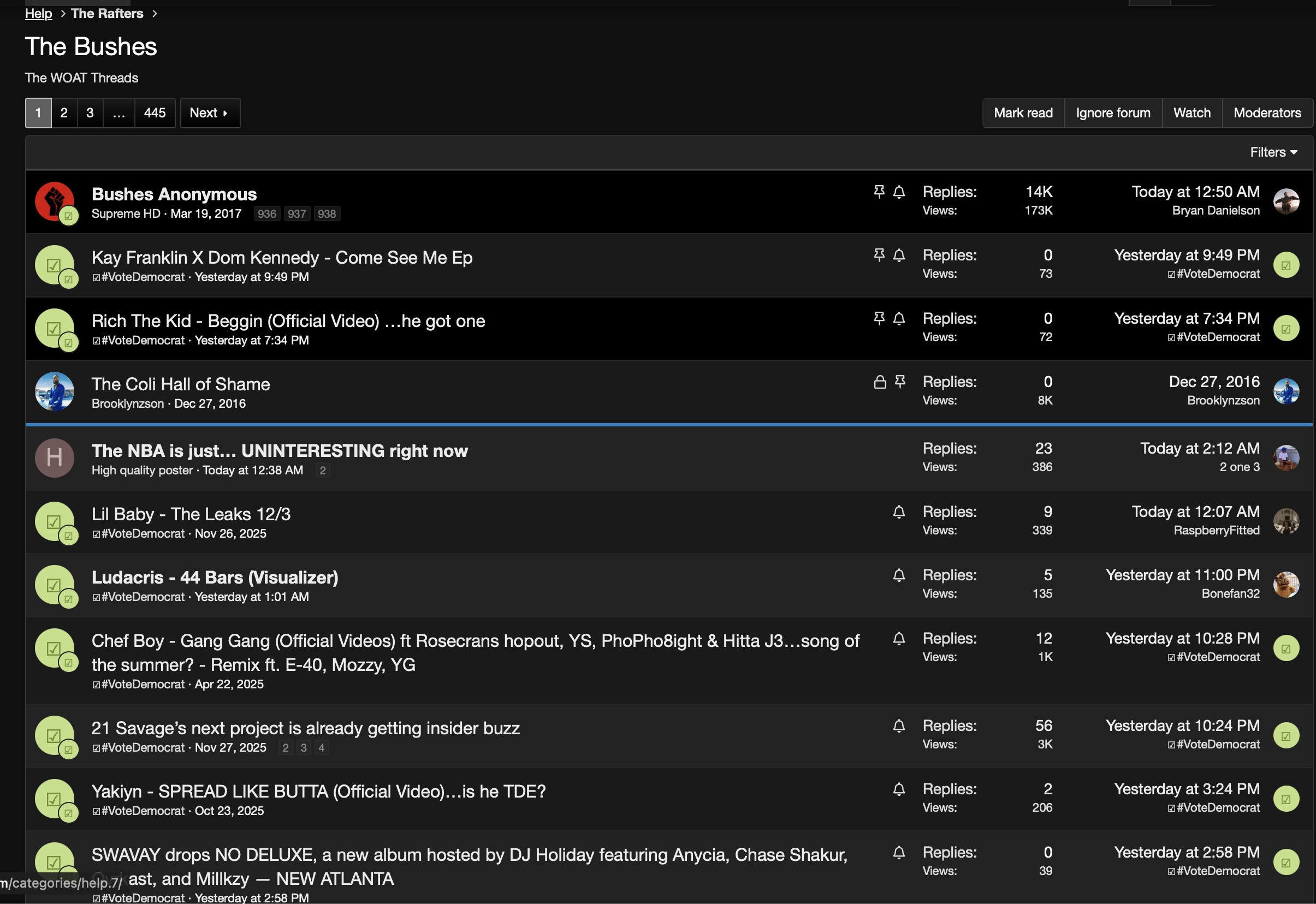Viewport: 1316px width, 904px height.
Task: Click bell icon on Lil Baby thread
Action: (x=898, y=512)
